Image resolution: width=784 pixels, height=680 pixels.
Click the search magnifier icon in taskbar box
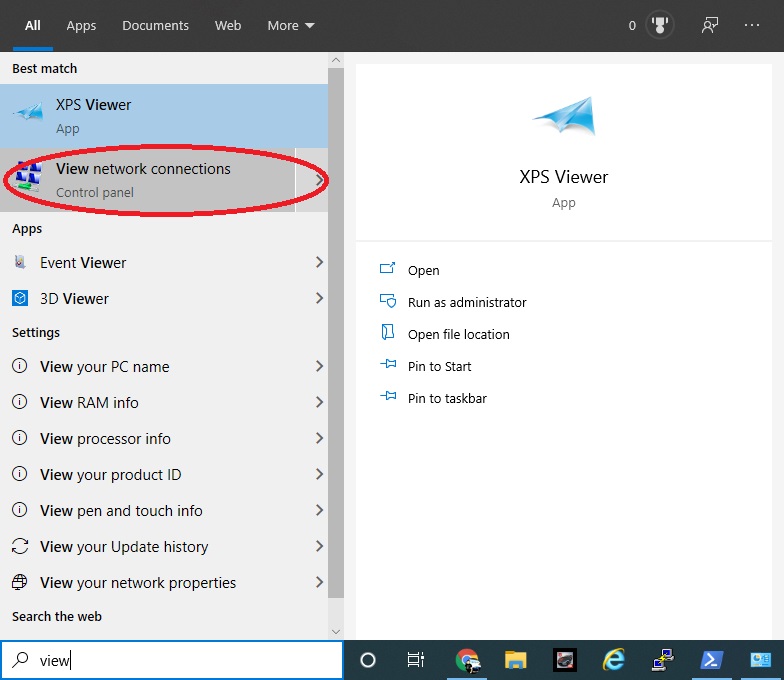pyautogui.click(x=20, y=660)
